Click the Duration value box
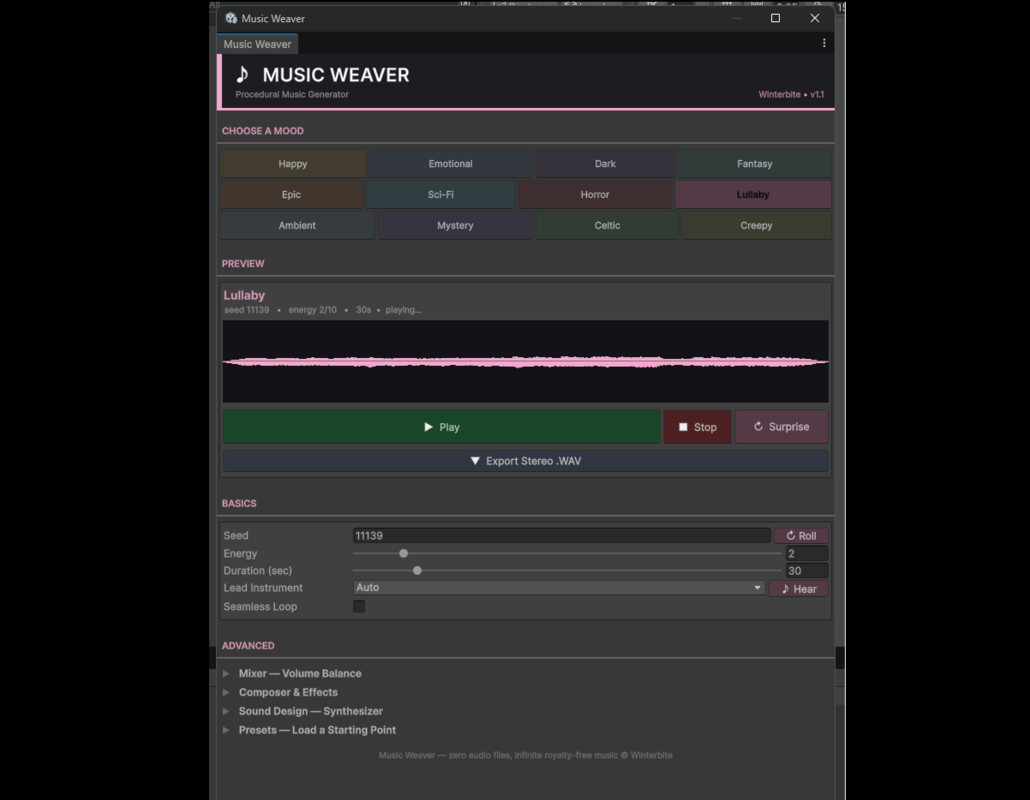Image resolution: width=1030 pixels, height=800 pixels. click(x=807, y=571)
